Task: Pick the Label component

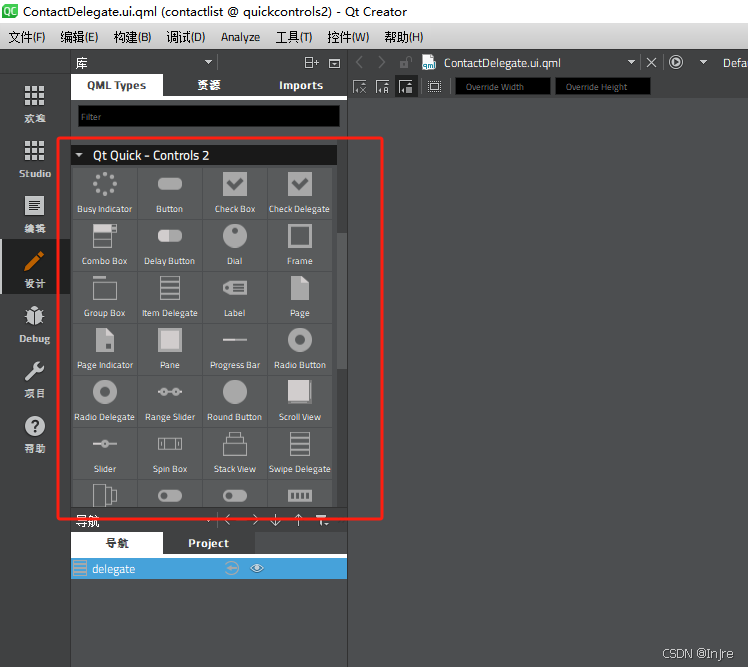Action: [x=235, y=297]
